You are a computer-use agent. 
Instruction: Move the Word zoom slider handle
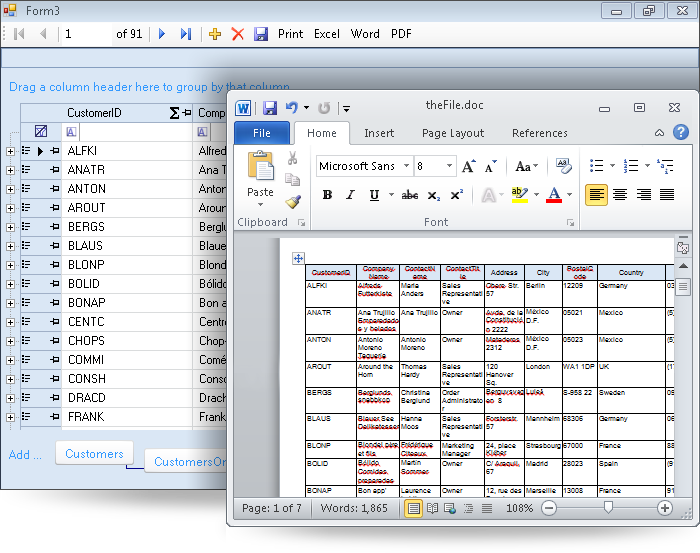[x=608, y=507]
